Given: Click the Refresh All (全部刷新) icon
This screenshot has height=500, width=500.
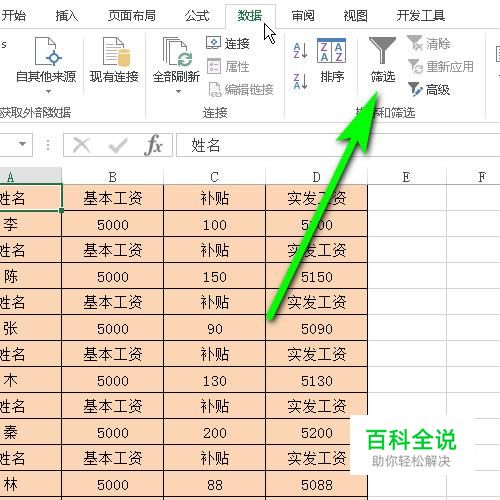Looking at the screenshot, I should coord(177,52).
